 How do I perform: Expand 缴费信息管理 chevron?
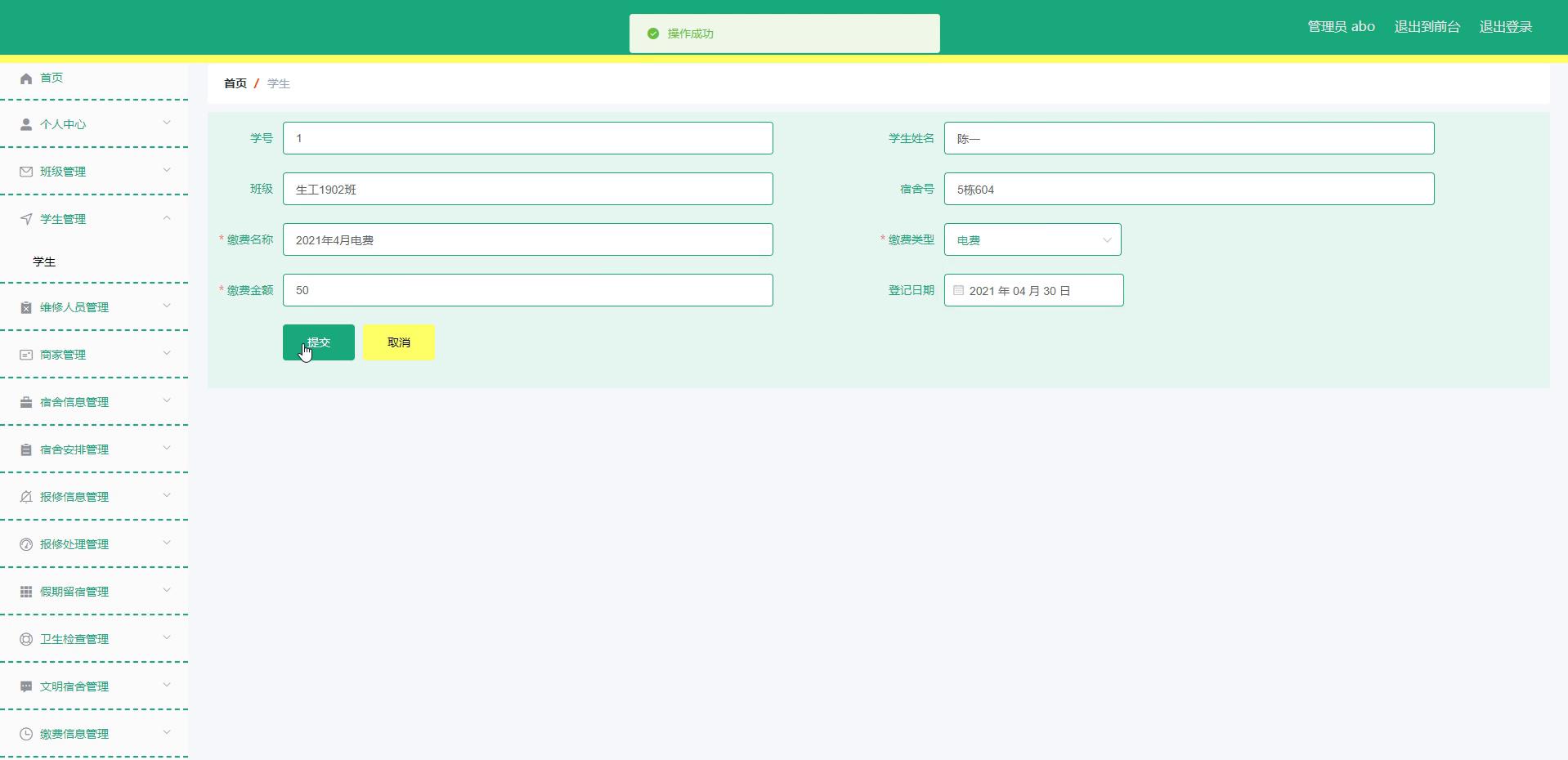click(x=167, y=732)
